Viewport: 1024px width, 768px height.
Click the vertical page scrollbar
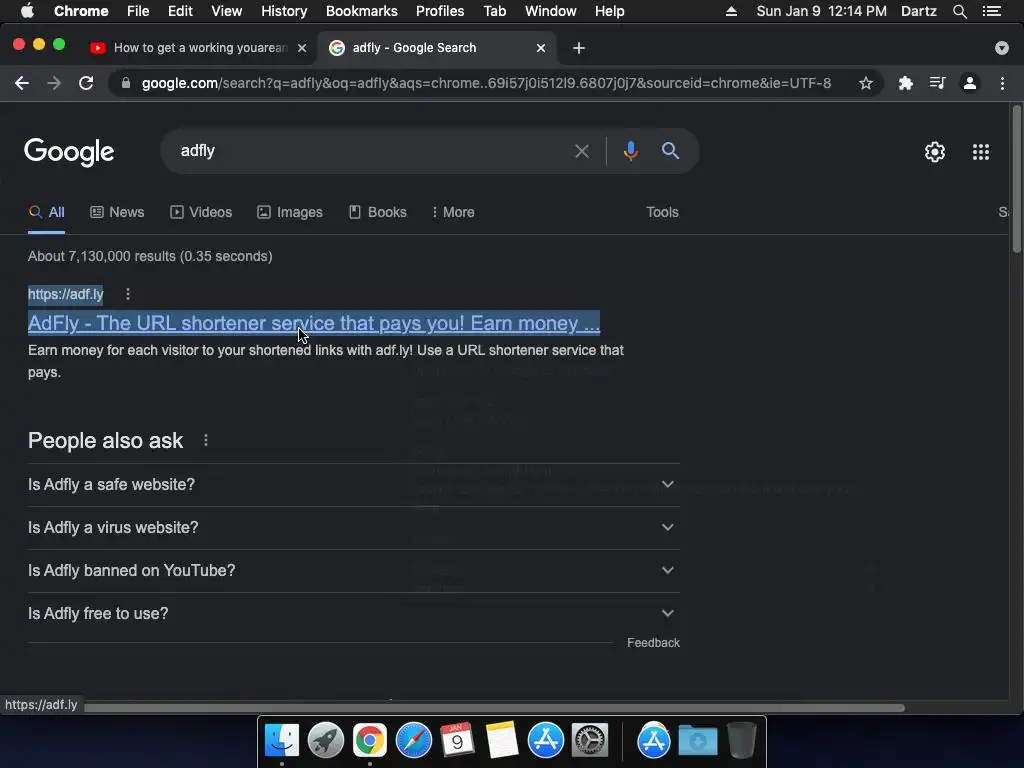1016,180
